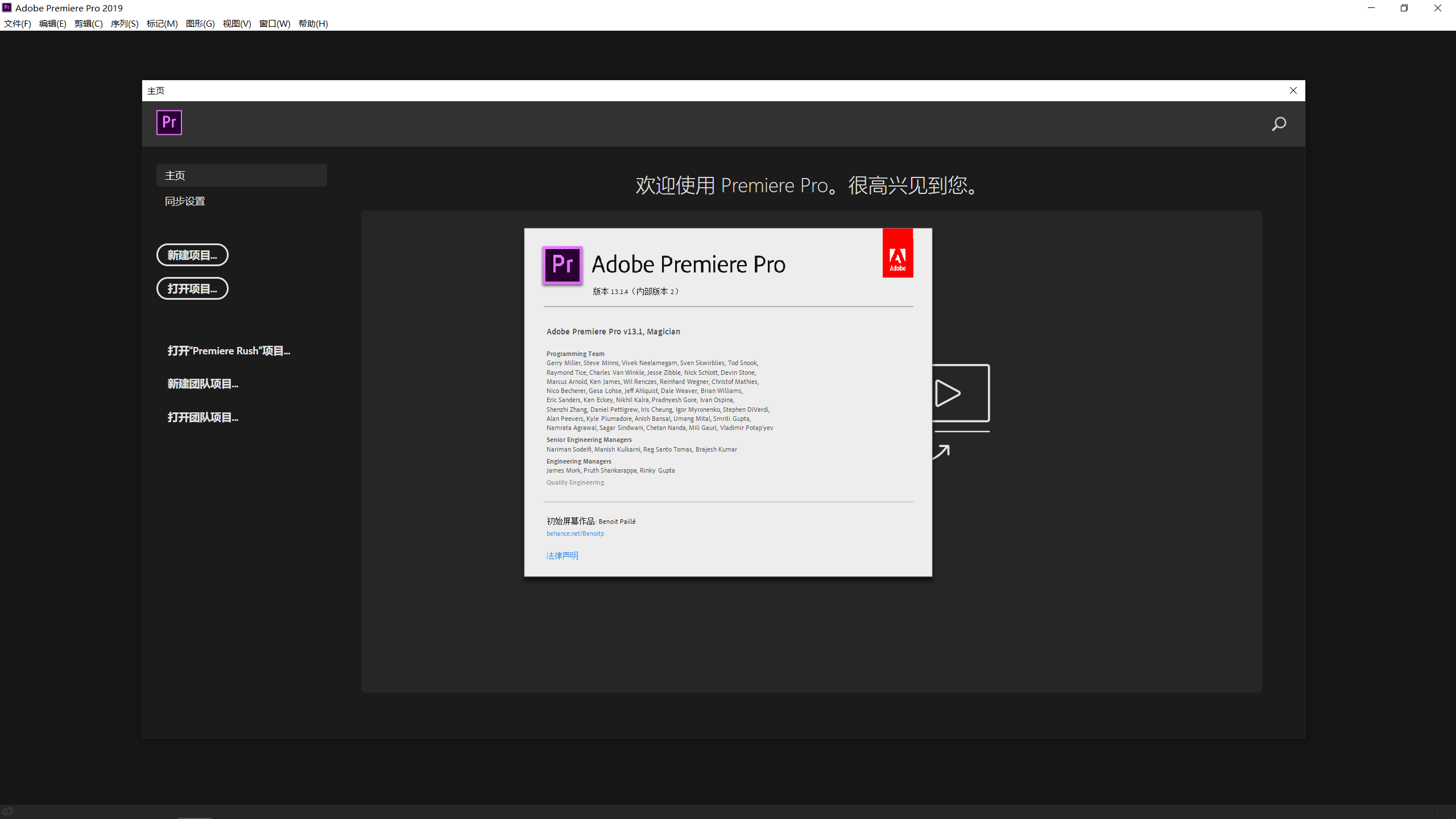The height and width of the screenshot is (819, 1456).
Task: Click 打开"Premiere Rush"项目... link
Action: tap(229, 351)
